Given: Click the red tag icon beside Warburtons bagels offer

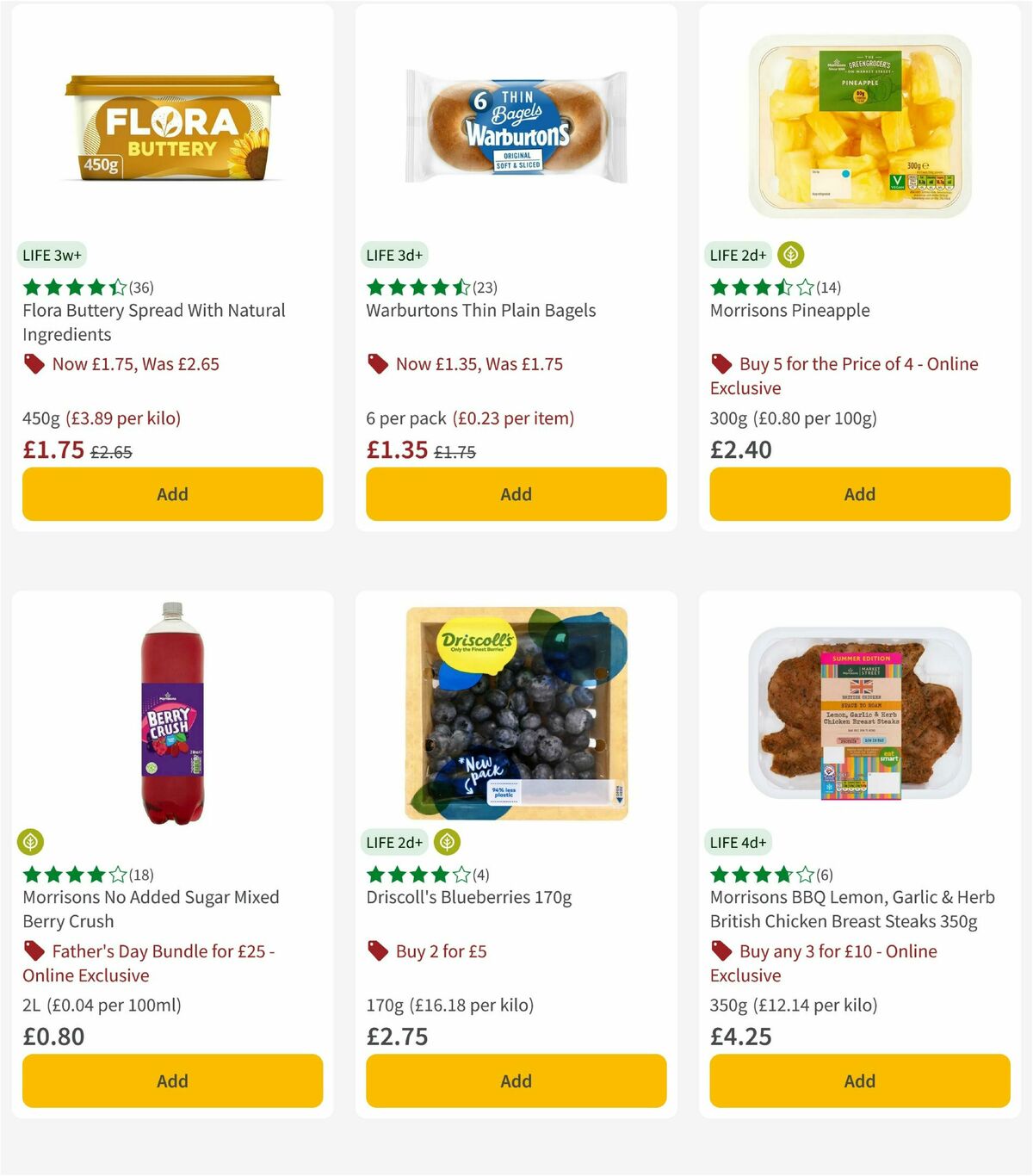Looking at the screenshot, I should 378,364.
